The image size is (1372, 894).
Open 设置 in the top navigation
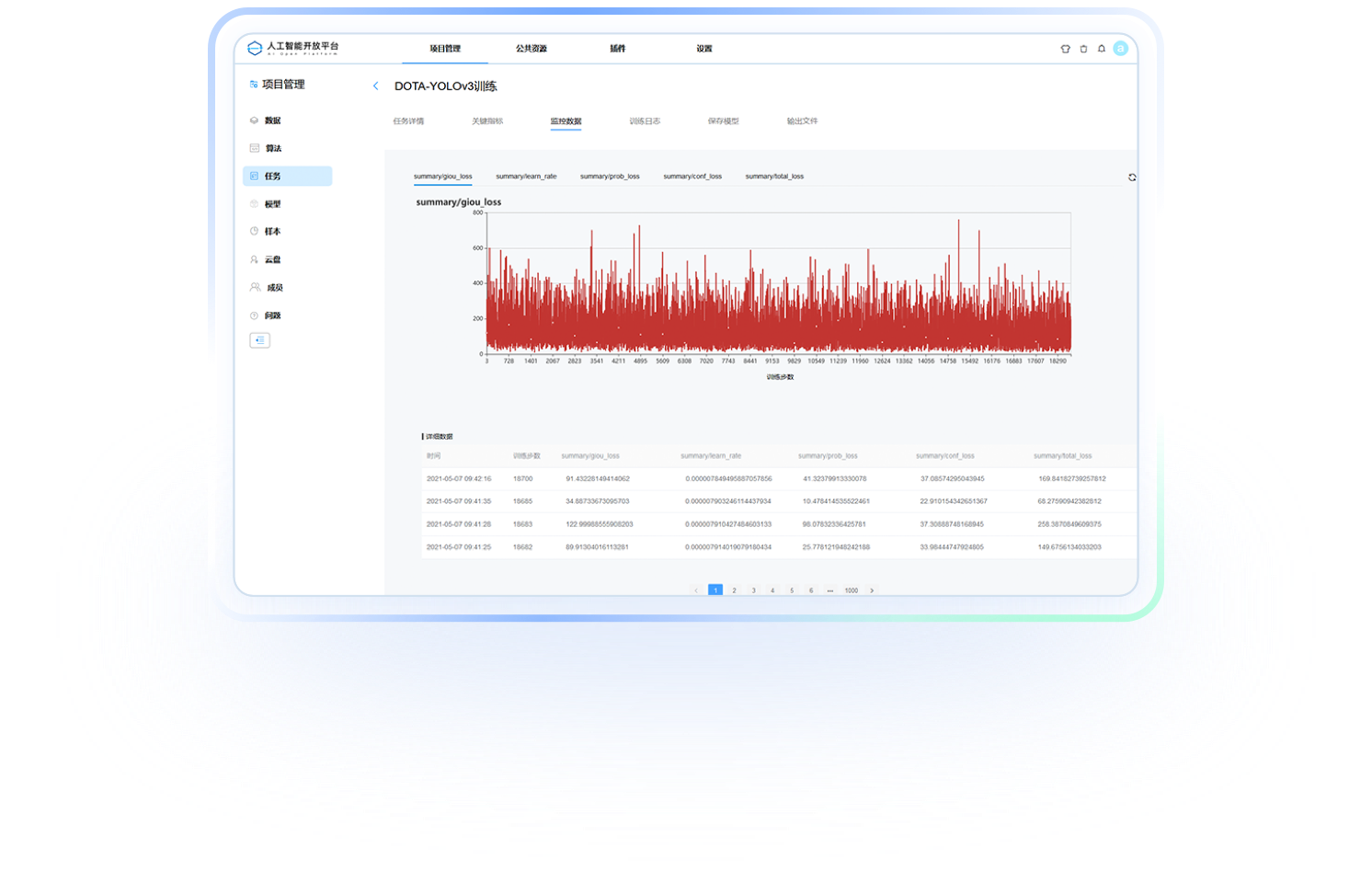click(703, 49)
